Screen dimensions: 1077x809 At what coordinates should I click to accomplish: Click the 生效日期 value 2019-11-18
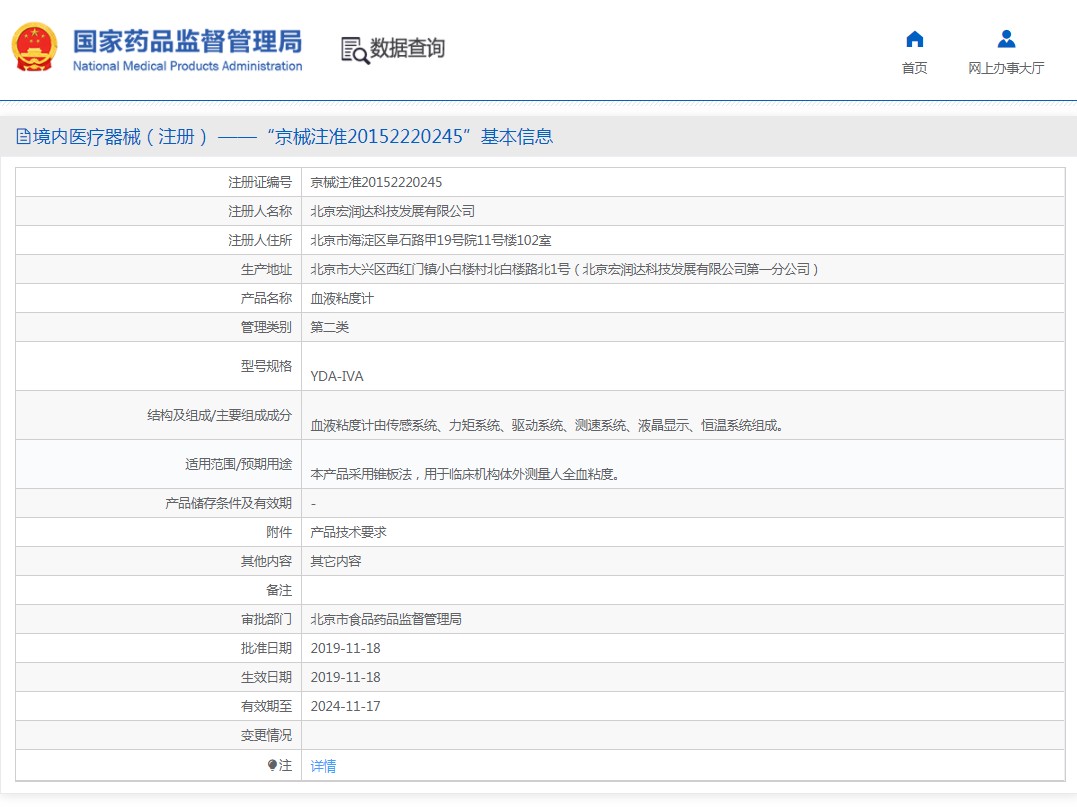[x=345, y=677]
